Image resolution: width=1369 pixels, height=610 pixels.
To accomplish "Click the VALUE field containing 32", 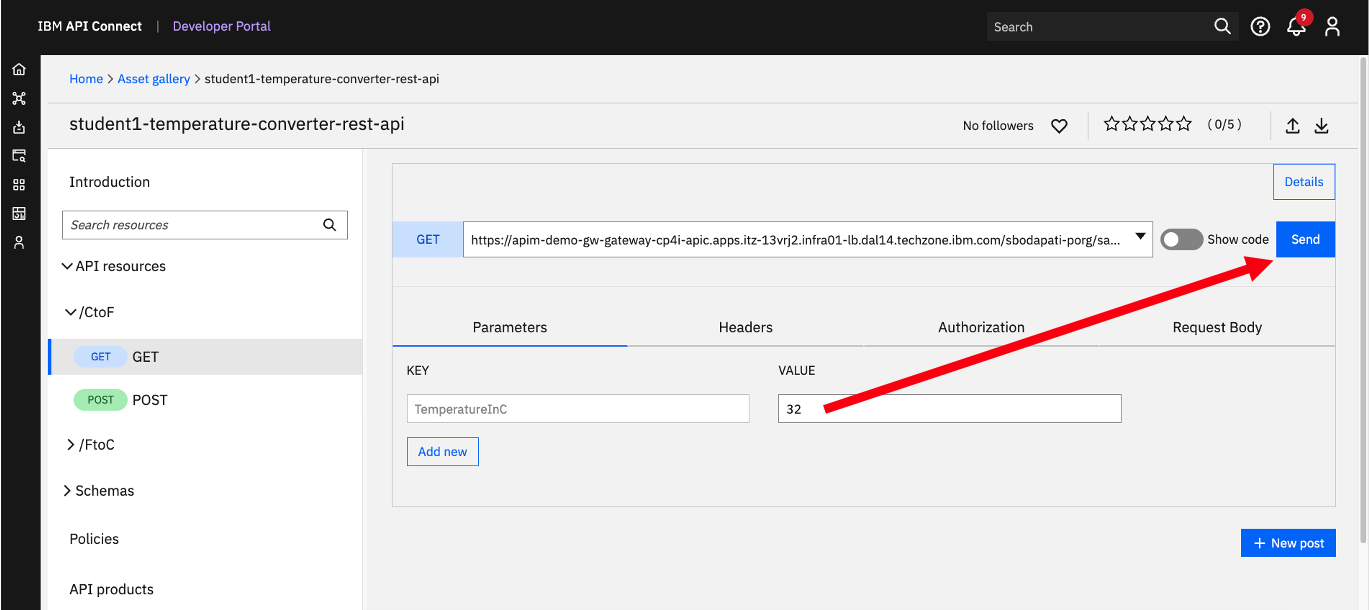I will [950, 409].
